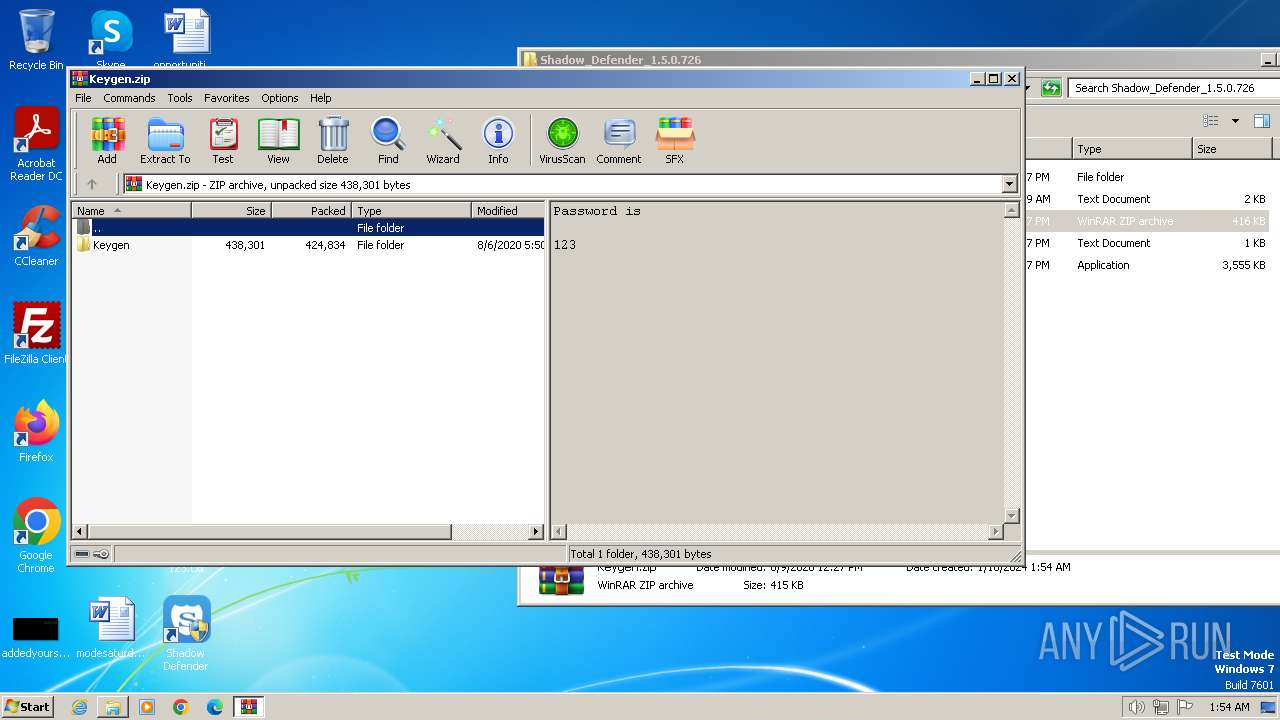
Task: Click the Add toolbar icon in WinRAR
Action: pos(107,140)
